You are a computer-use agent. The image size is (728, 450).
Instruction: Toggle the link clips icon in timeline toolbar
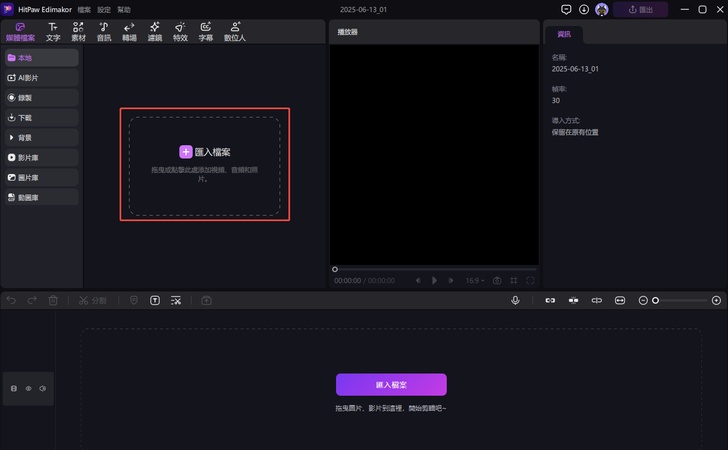[550, 300]
